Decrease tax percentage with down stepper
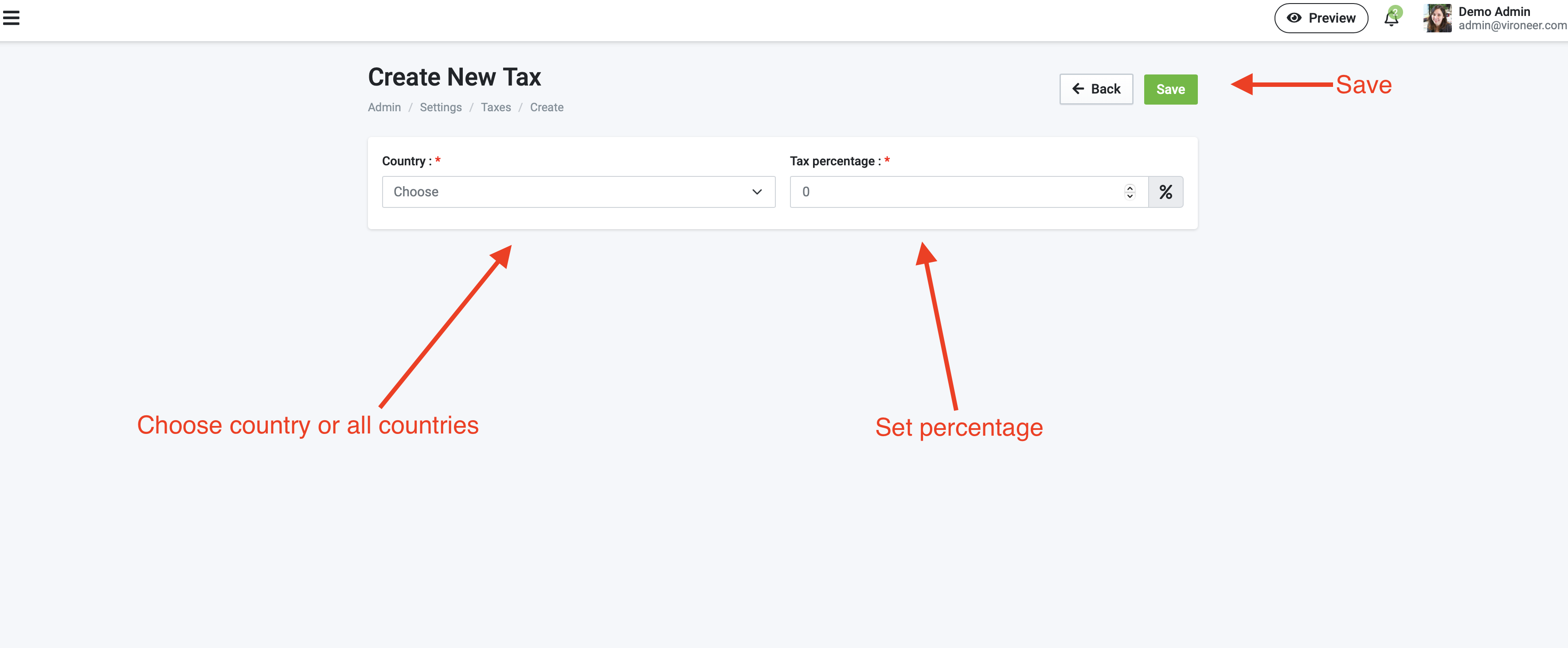Image resolution: width=1568 pixels, height=648 pixels. (1130, 196)
